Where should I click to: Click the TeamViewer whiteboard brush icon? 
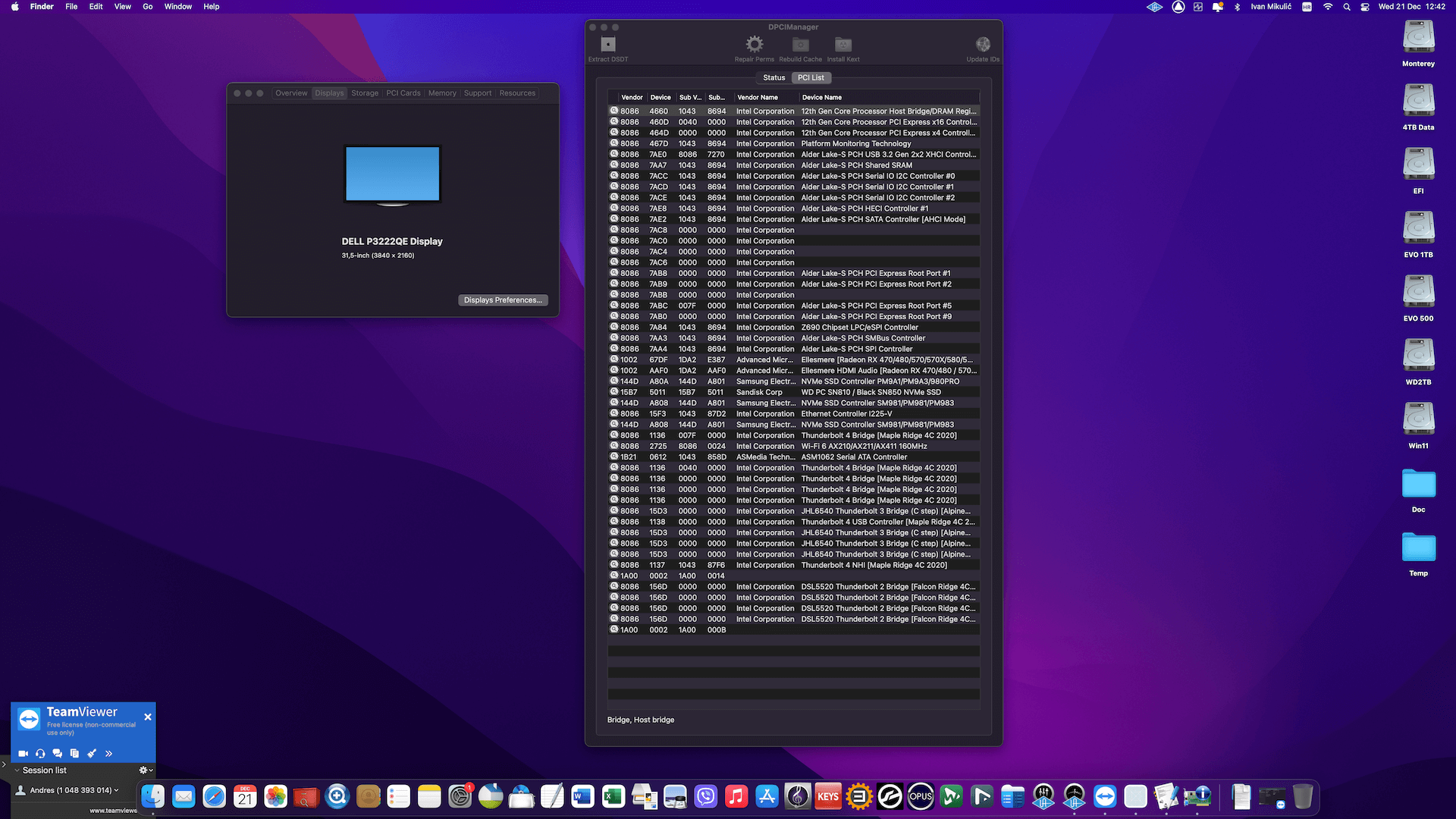coord(92,754)
